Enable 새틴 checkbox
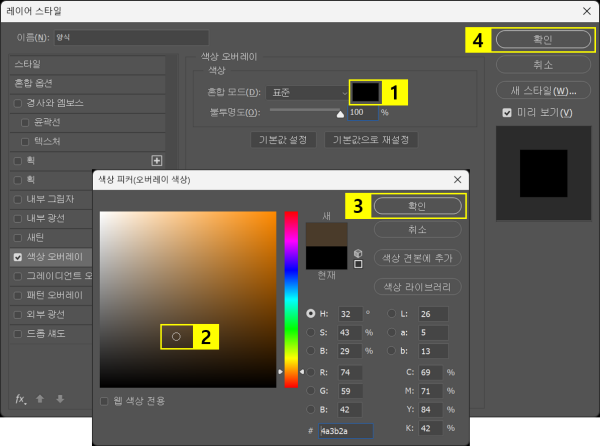Image resolution: width=600 pixels, height=446 pixels. click(x=18, y=238)
